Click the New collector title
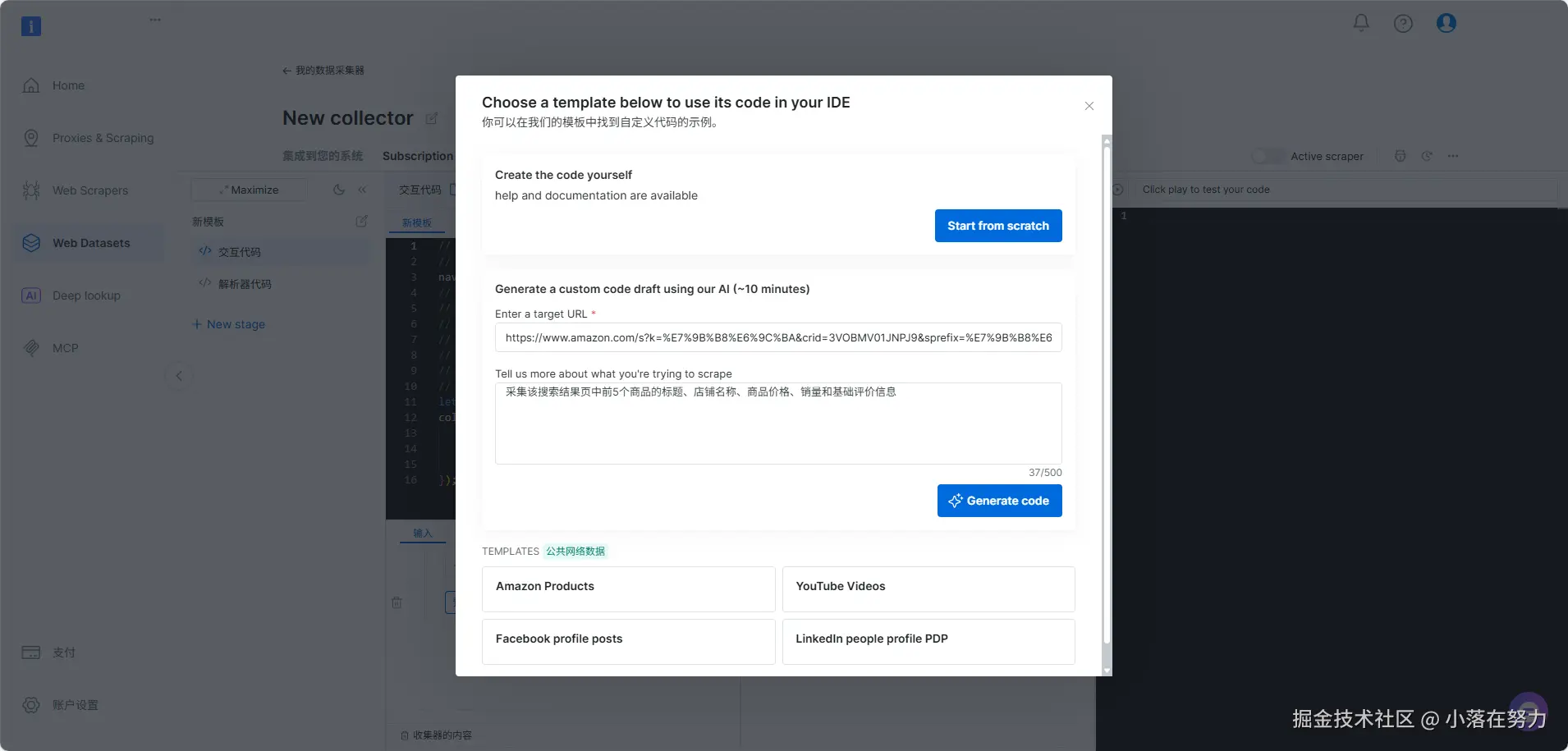 [348, 118]
